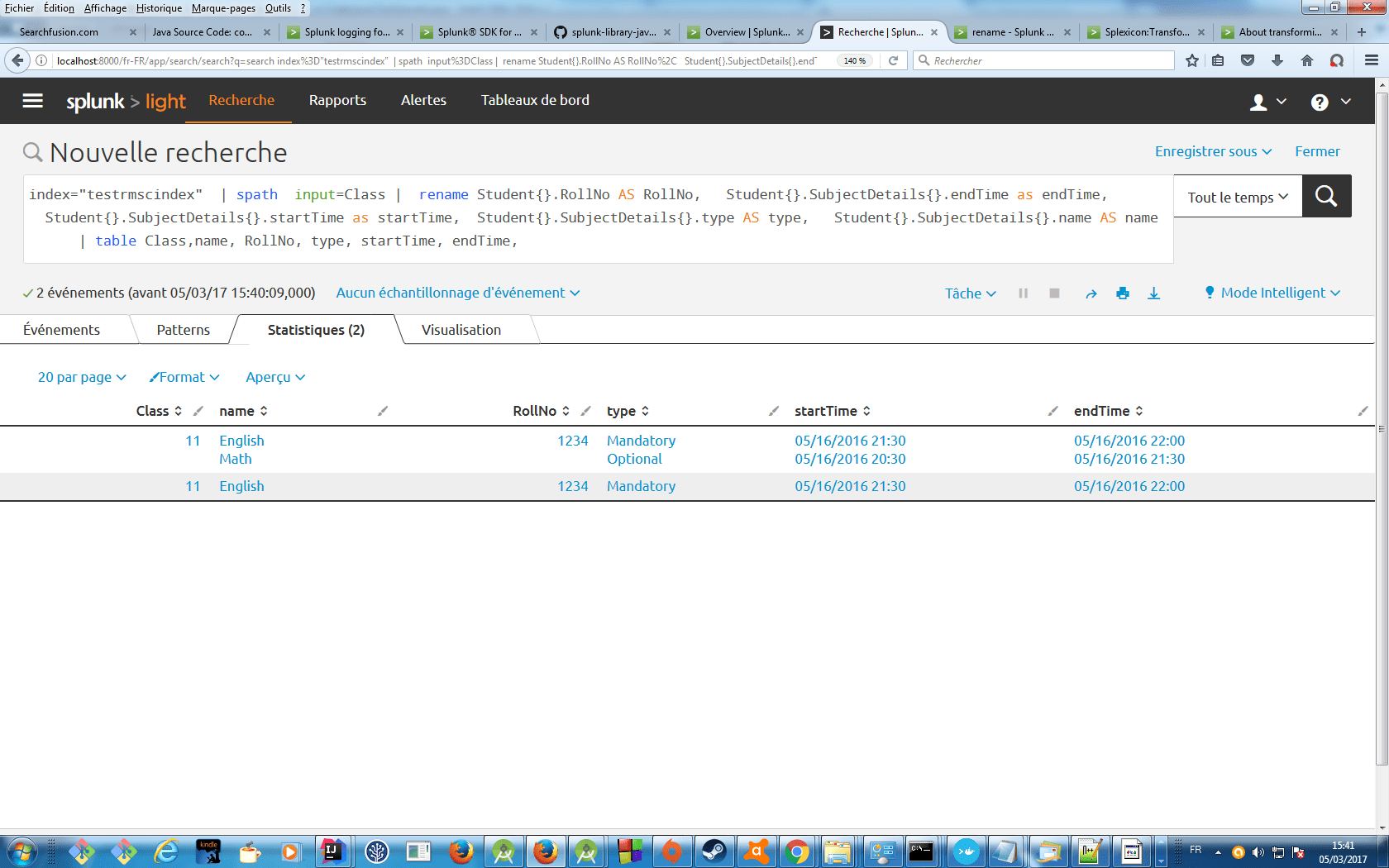The image size is (1389, 868).
Task: Switch to the Visualisation tab
Action: (x=461, y=329)
